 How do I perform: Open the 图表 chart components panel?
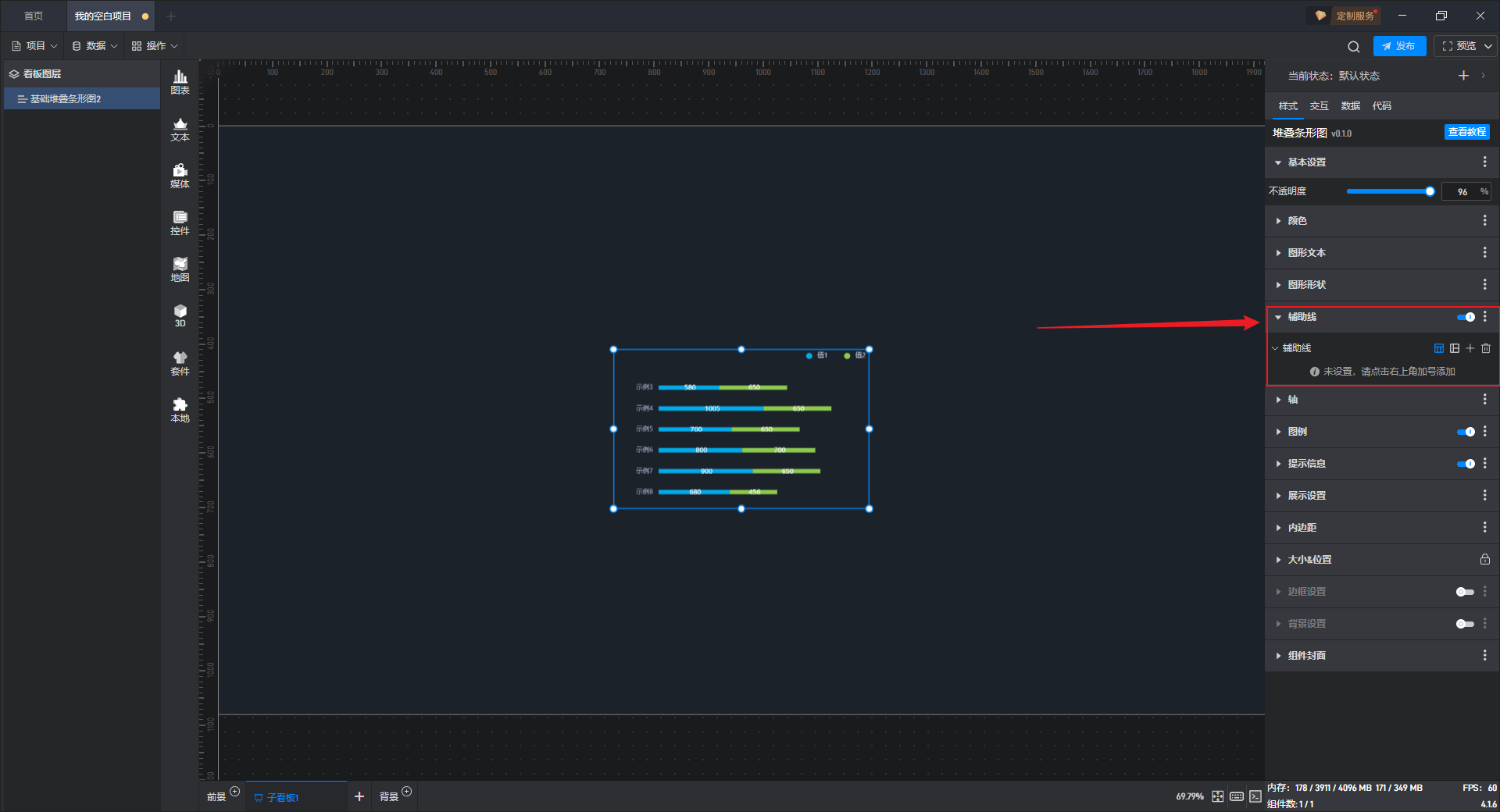(180, 82)
